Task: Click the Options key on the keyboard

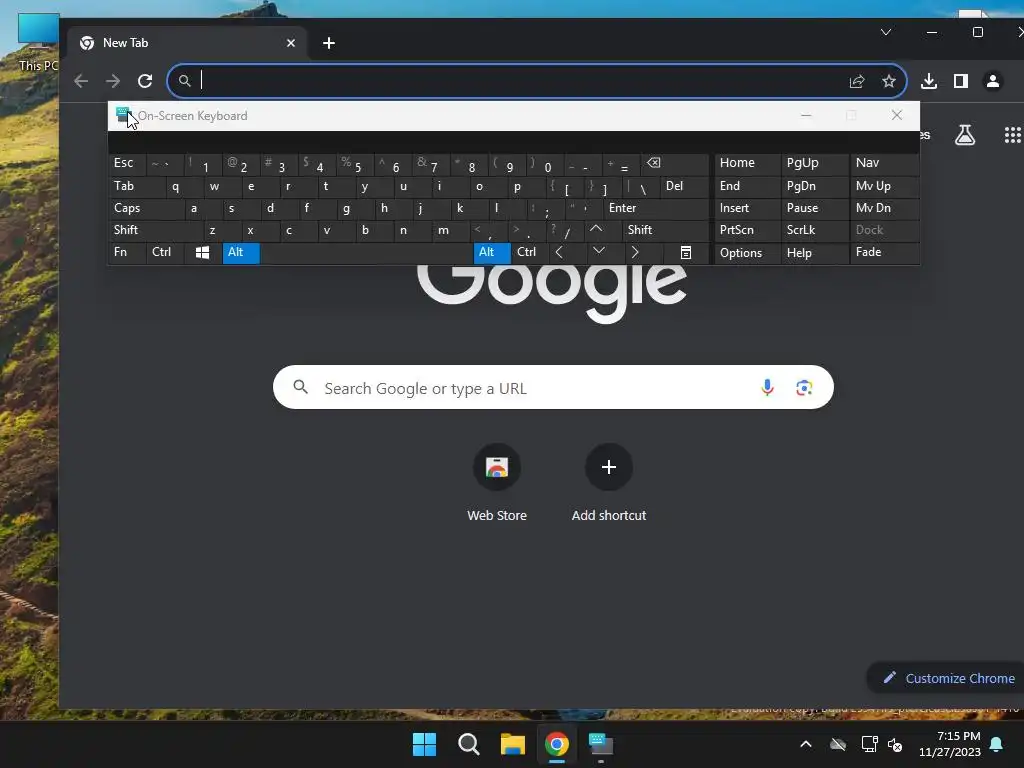Action: (747, 253)
